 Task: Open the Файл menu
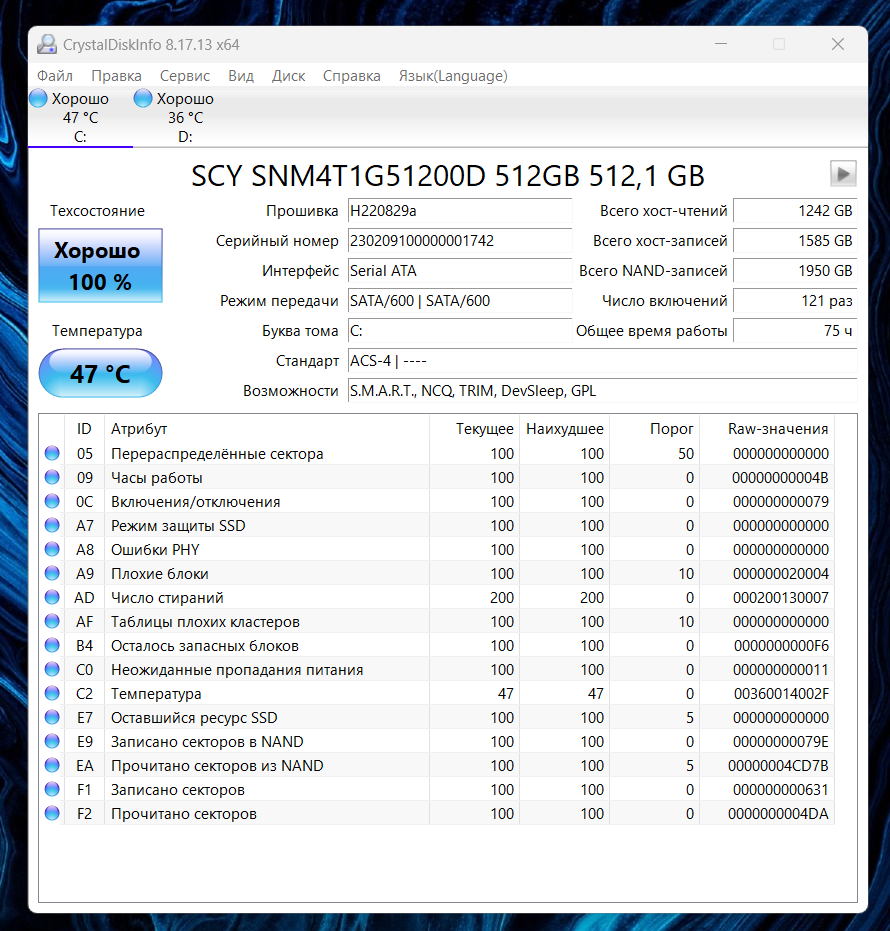click(x=55, y=76)
